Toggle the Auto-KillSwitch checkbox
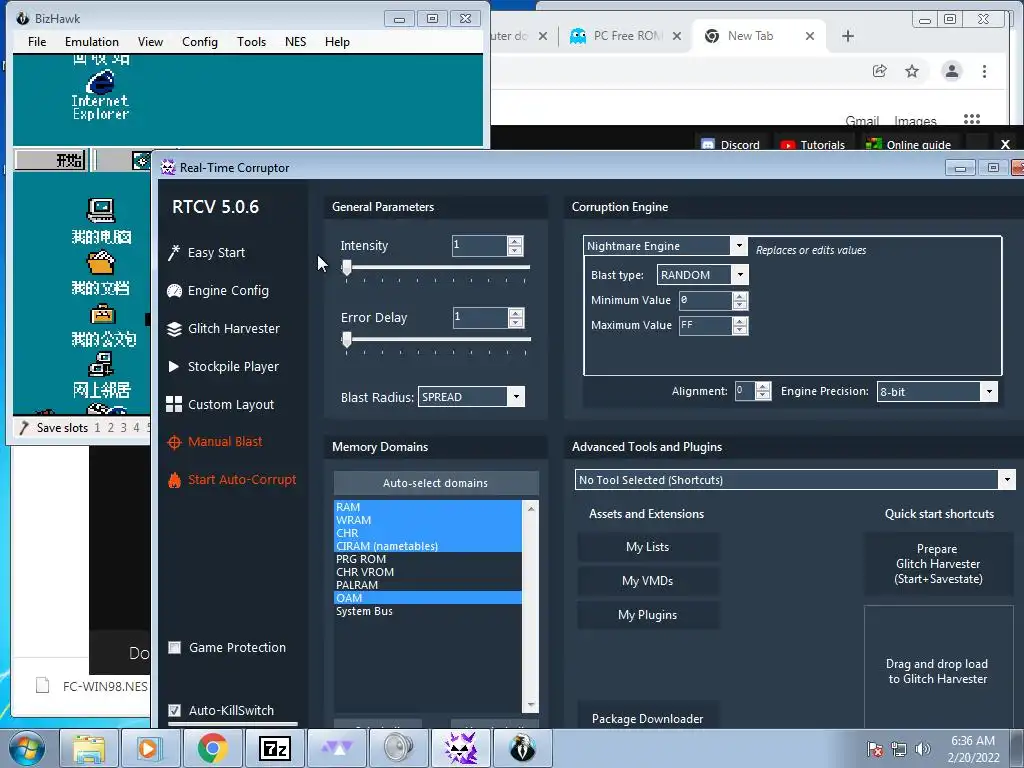1024x768 pixels. point(174,711)
